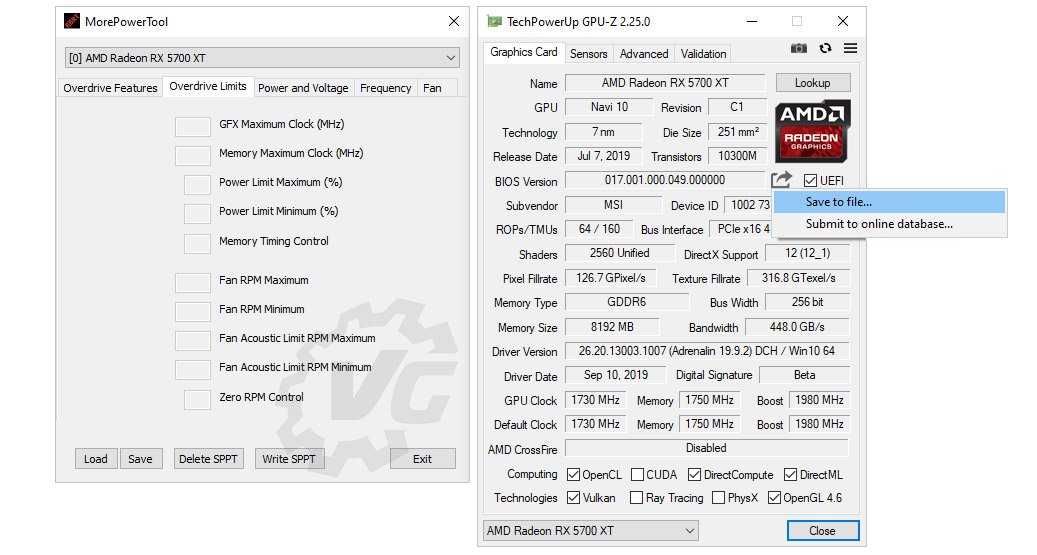Image resolution: width=1037 pixels, height=555 pixels.
Task: Choose 'Submit to online database...' menu entry
Action: (x=878, y=224)
